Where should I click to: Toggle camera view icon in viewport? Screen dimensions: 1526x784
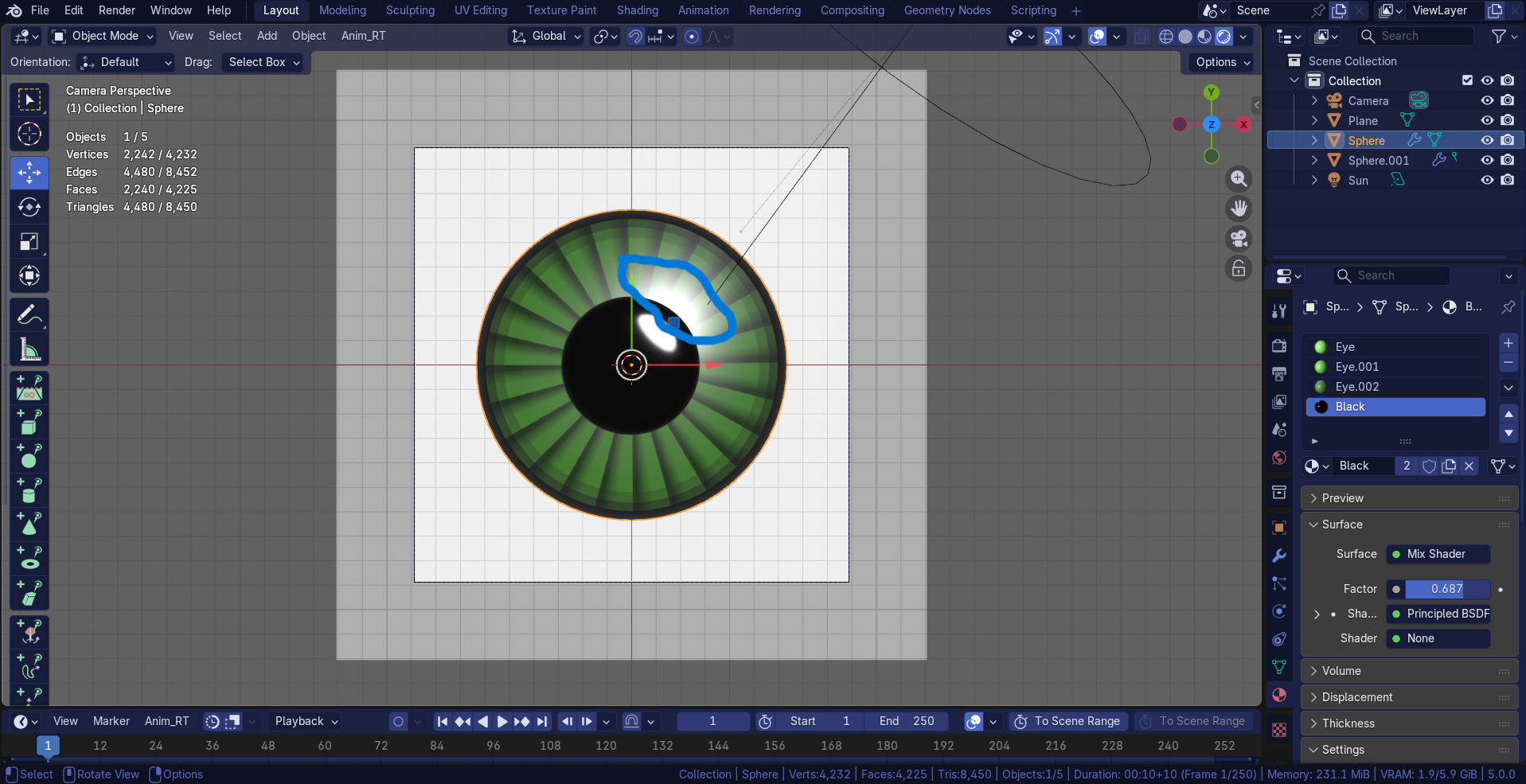pos(1239,239)
